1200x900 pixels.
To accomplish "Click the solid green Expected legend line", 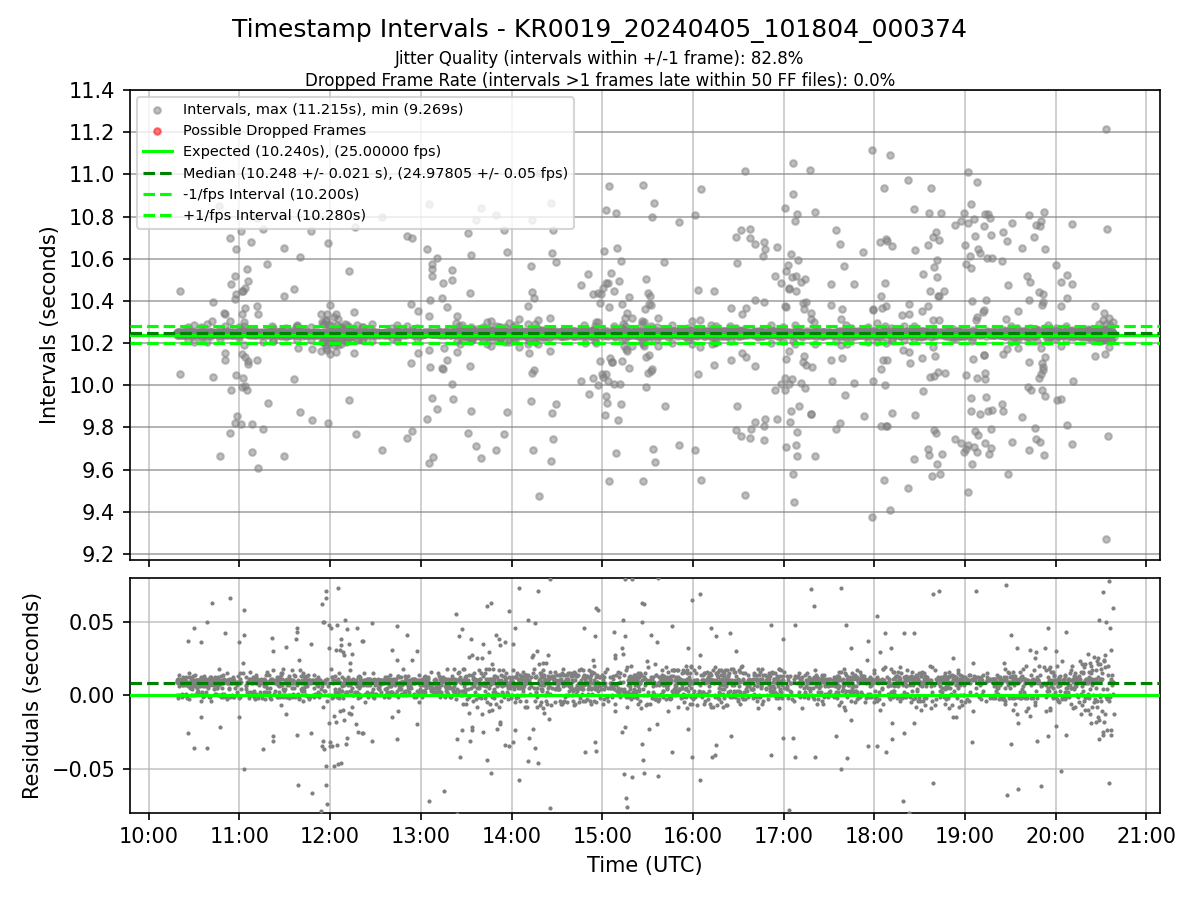I will click(158, 152).
